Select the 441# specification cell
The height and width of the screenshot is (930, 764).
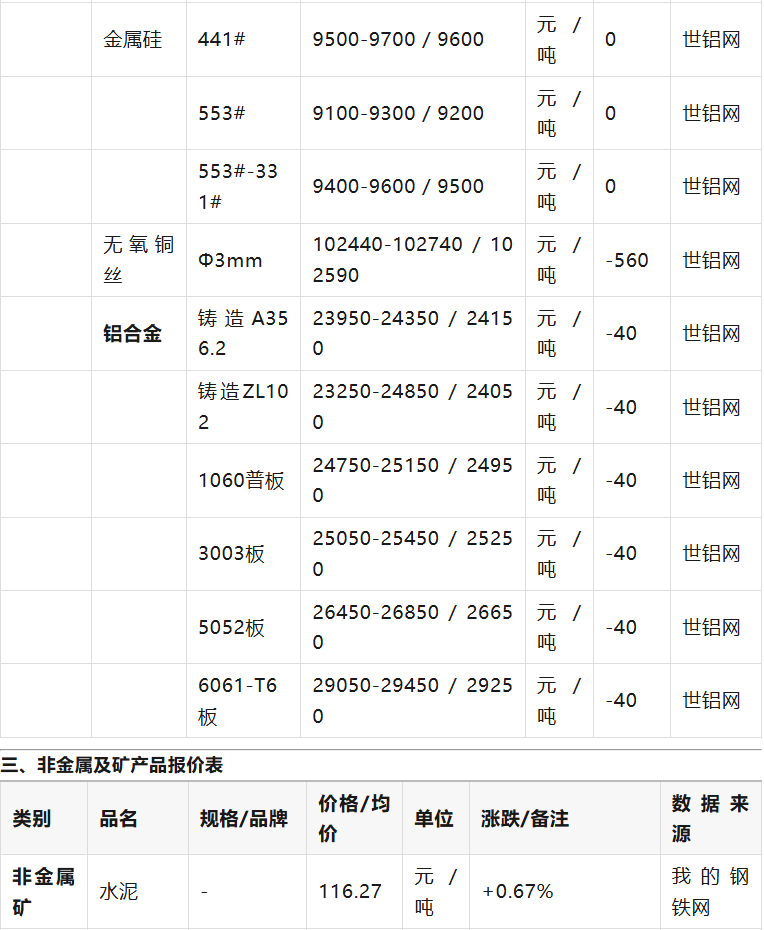[x=221, y=40]
